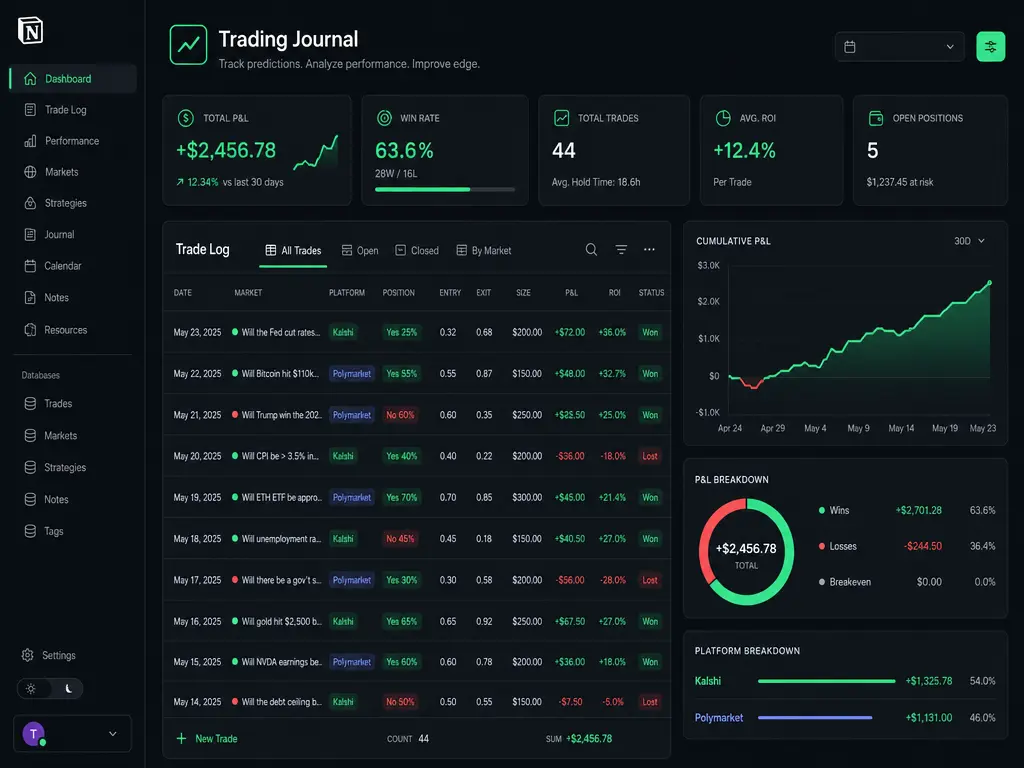
Task: Open Settings gear icon
Action: pos(27,655)
